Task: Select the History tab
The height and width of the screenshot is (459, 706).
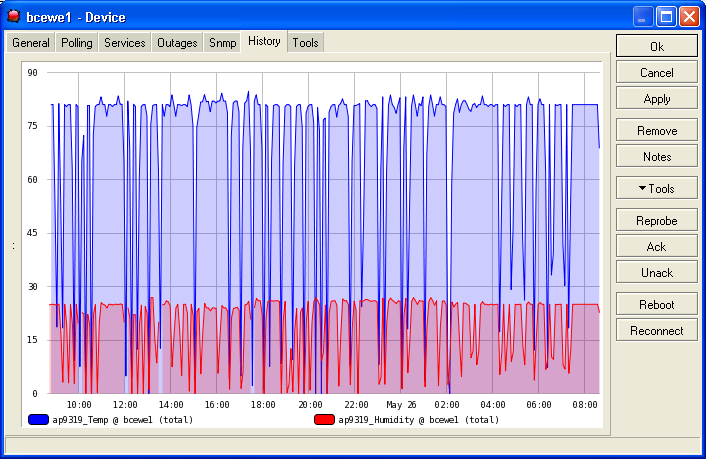Action: (264, 41)
